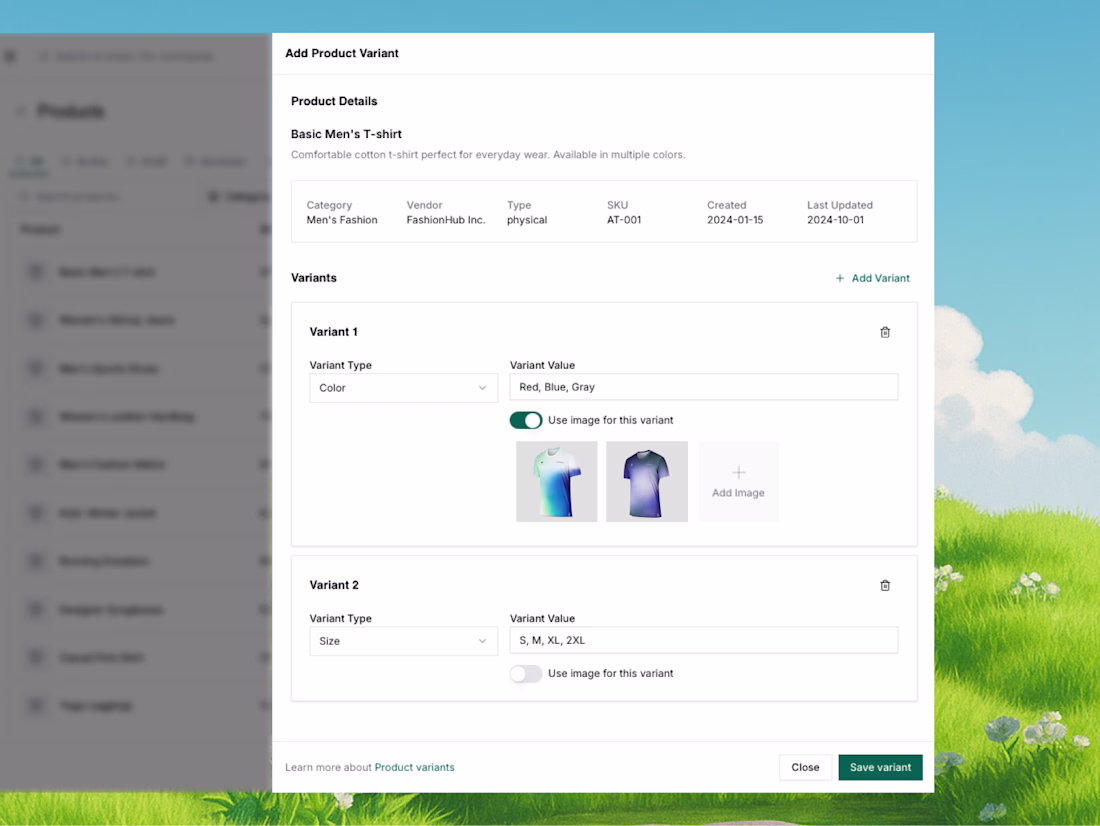Click the physical type value
The height and width of the screenshot is (826, 1100).
[527, 220]
